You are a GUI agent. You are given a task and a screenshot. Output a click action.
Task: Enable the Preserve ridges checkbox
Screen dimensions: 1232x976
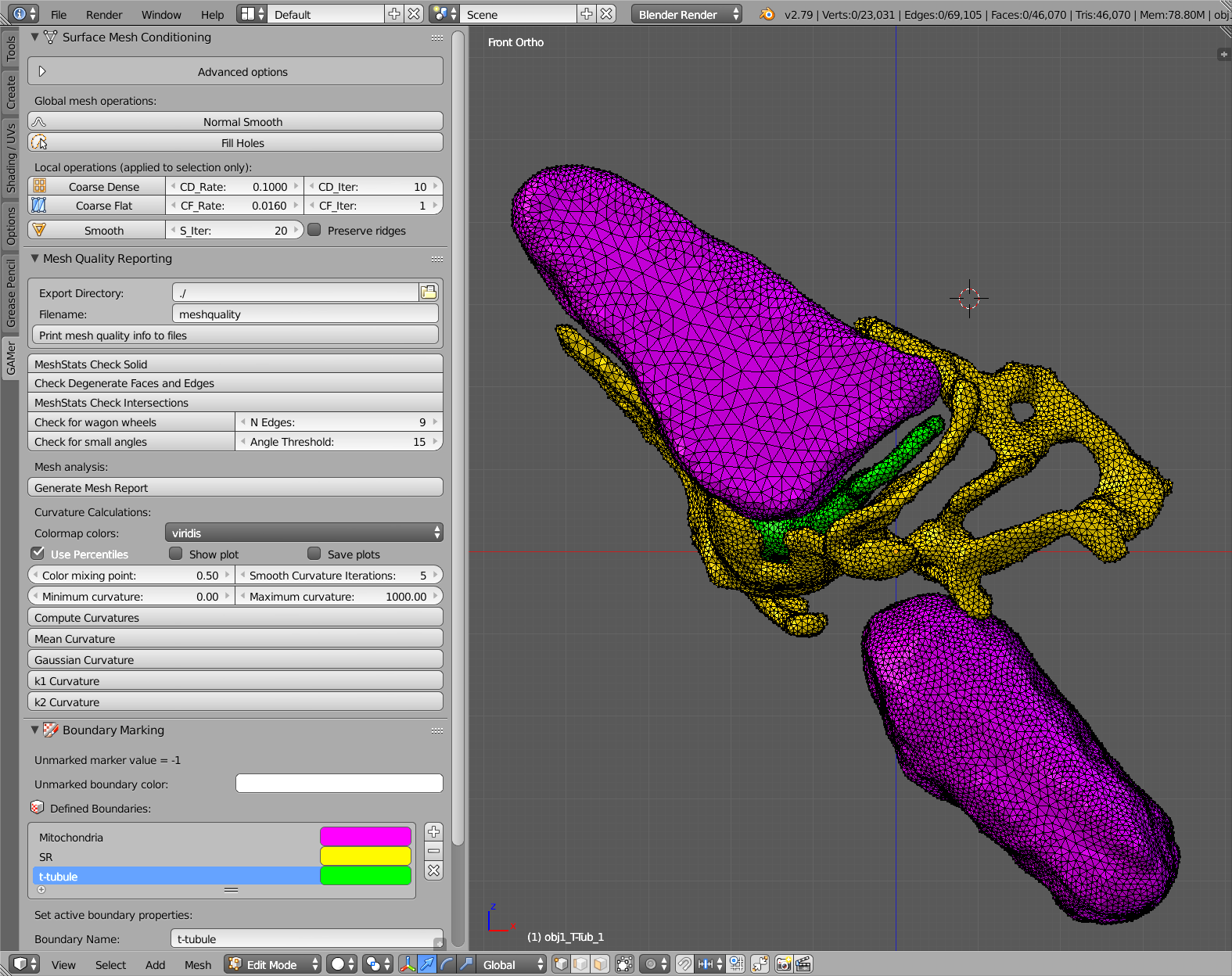coord(314,230)
